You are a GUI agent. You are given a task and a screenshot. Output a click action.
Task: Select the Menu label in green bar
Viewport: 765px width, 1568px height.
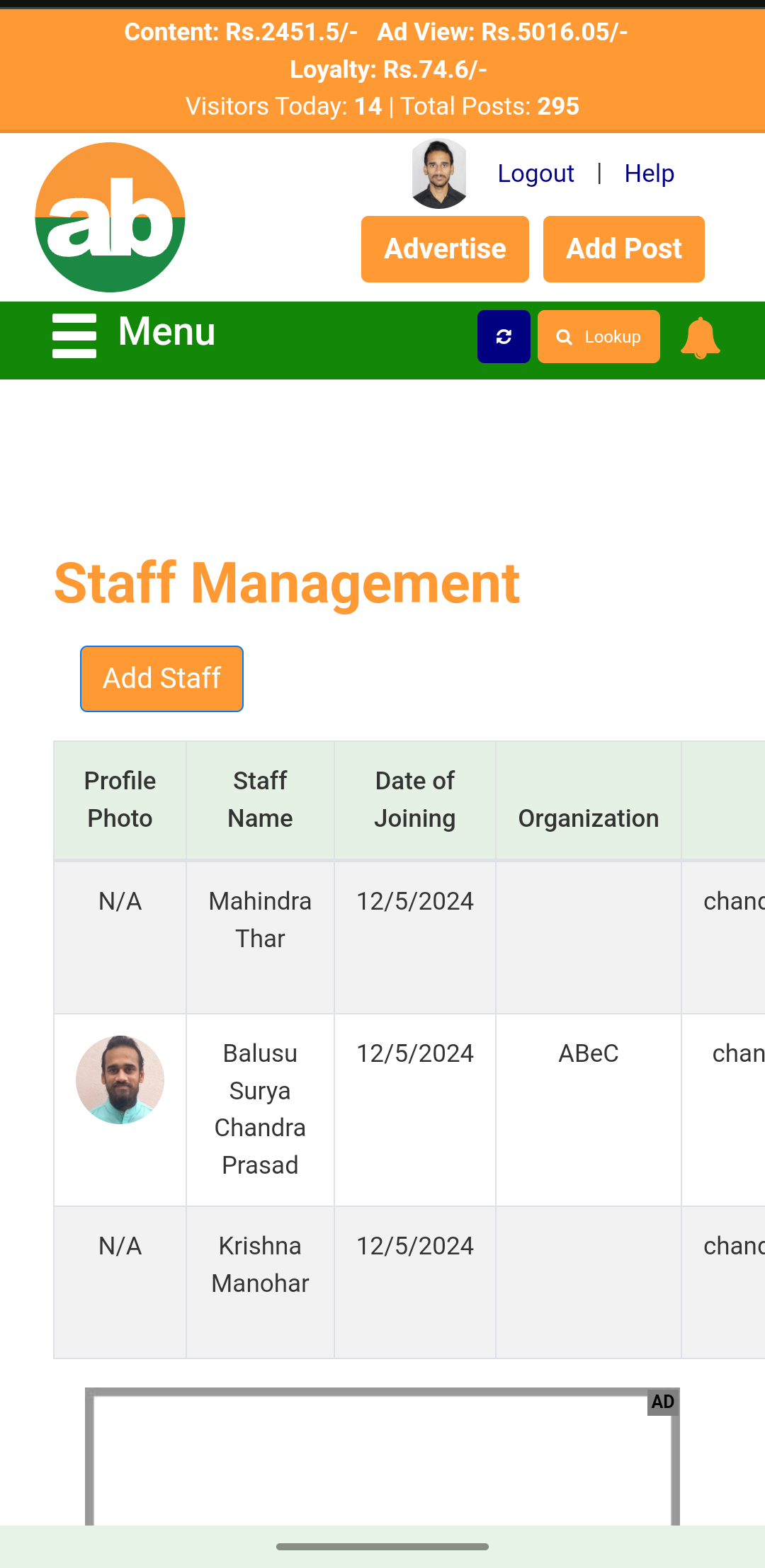click(166, 331)
